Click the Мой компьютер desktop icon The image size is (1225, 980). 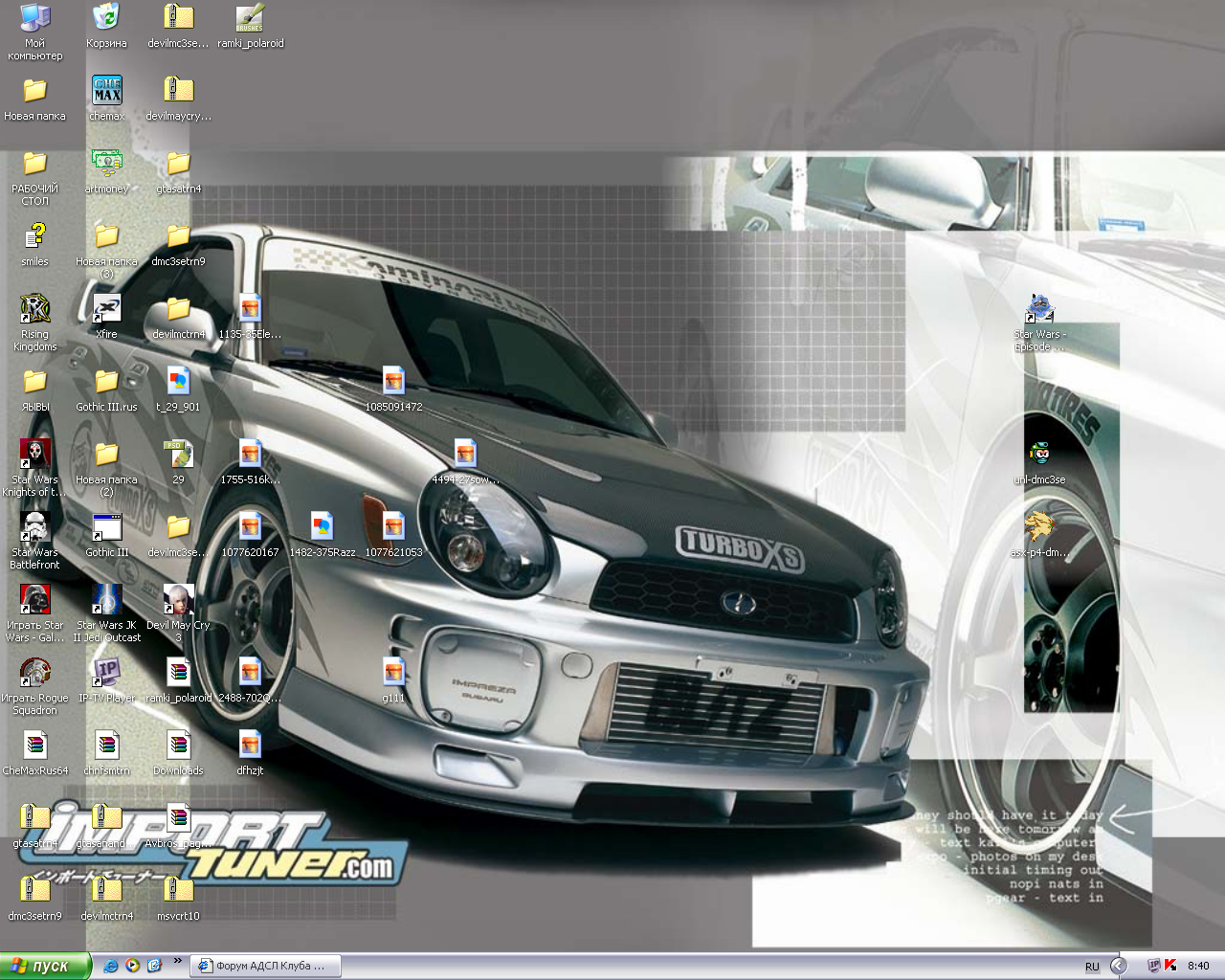coord(34,18)
